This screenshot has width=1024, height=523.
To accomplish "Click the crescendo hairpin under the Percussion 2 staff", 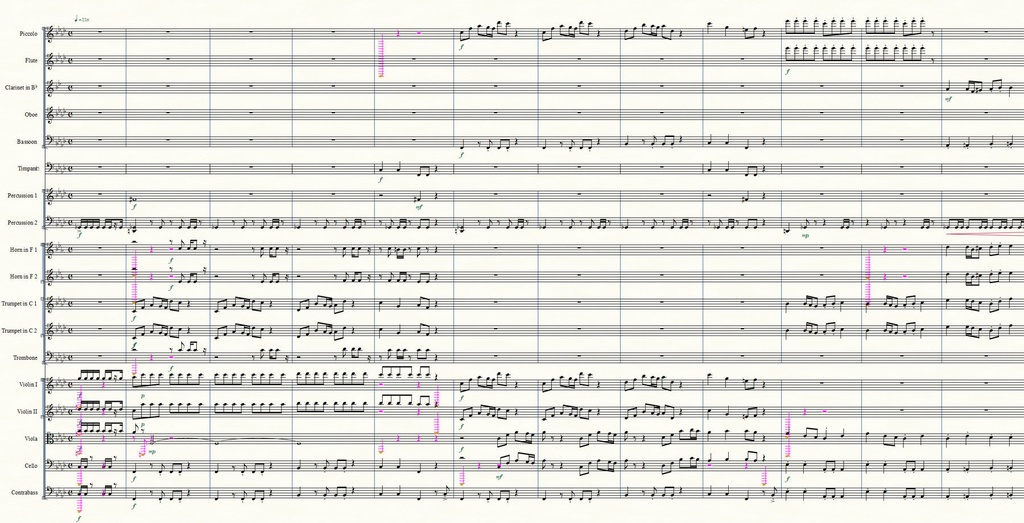I will click(985, 232).
